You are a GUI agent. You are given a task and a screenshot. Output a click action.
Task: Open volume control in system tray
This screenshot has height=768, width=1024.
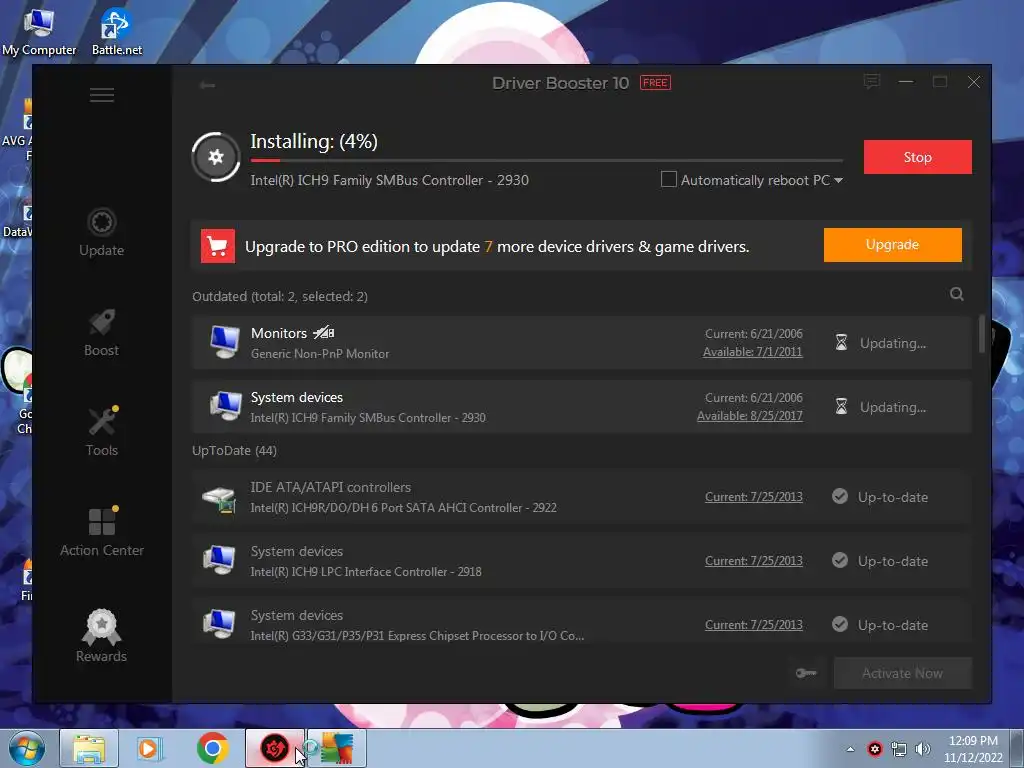923,749
